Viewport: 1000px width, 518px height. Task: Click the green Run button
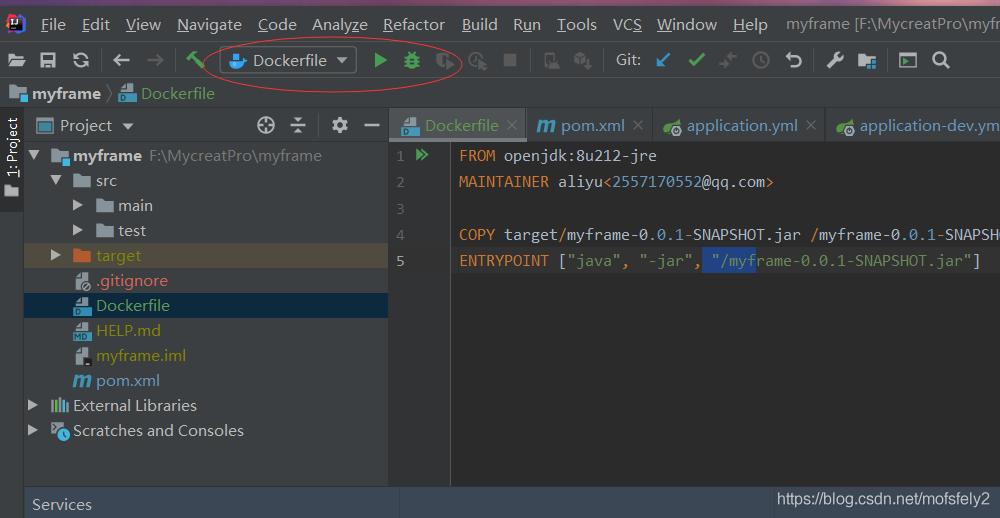pos(380,61)
